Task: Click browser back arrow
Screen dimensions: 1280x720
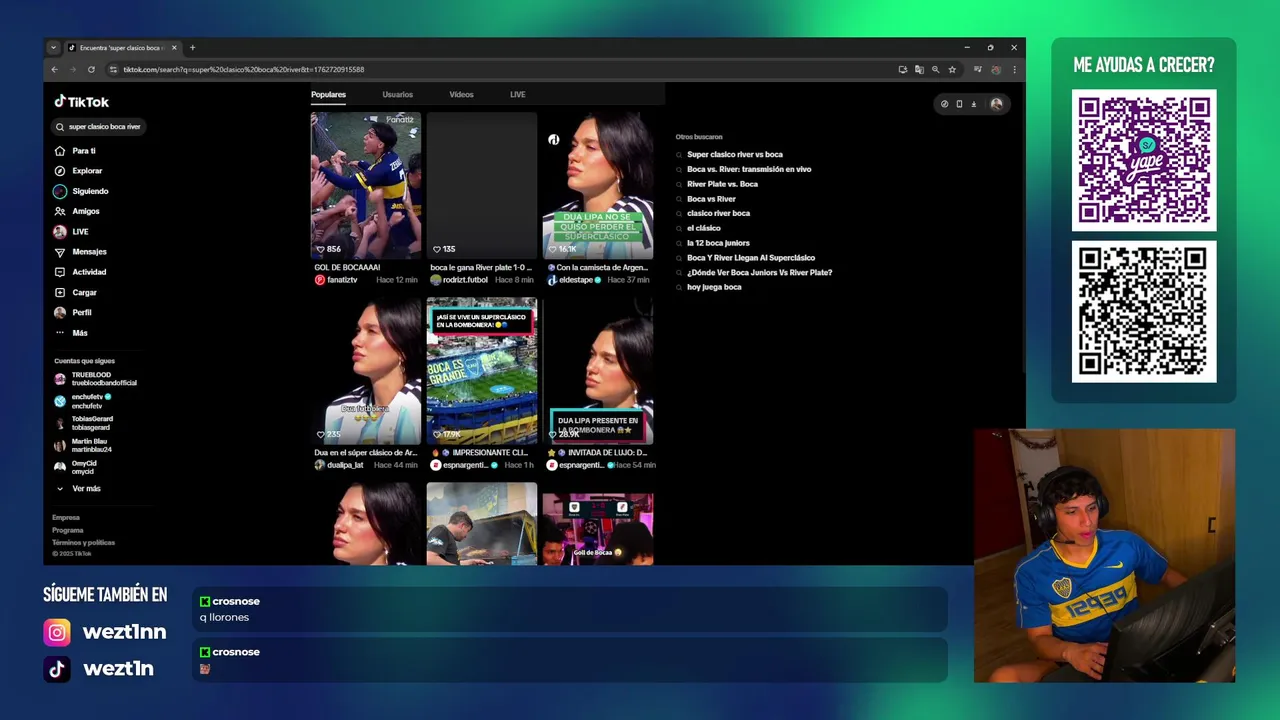Action: click(54, 69)
